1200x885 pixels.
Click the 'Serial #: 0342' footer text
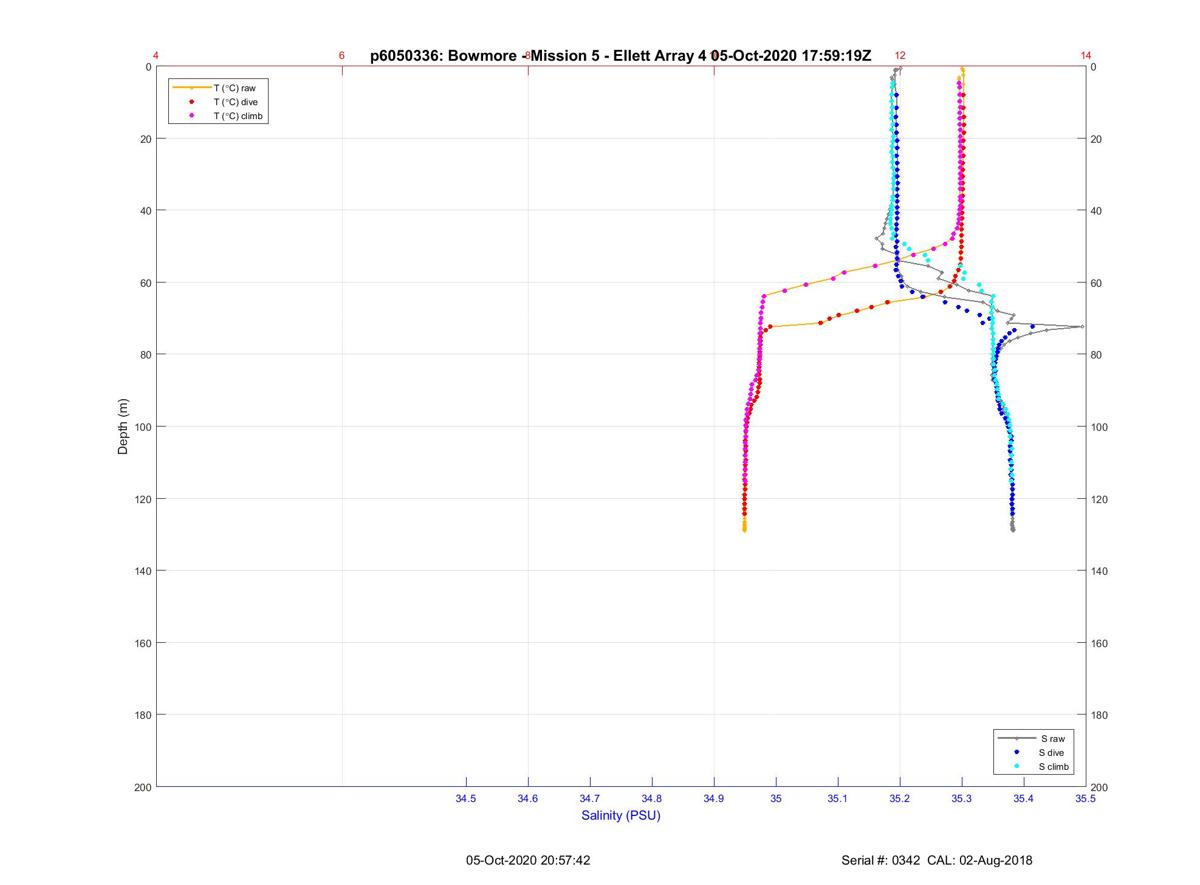click(x=881, y=860)
